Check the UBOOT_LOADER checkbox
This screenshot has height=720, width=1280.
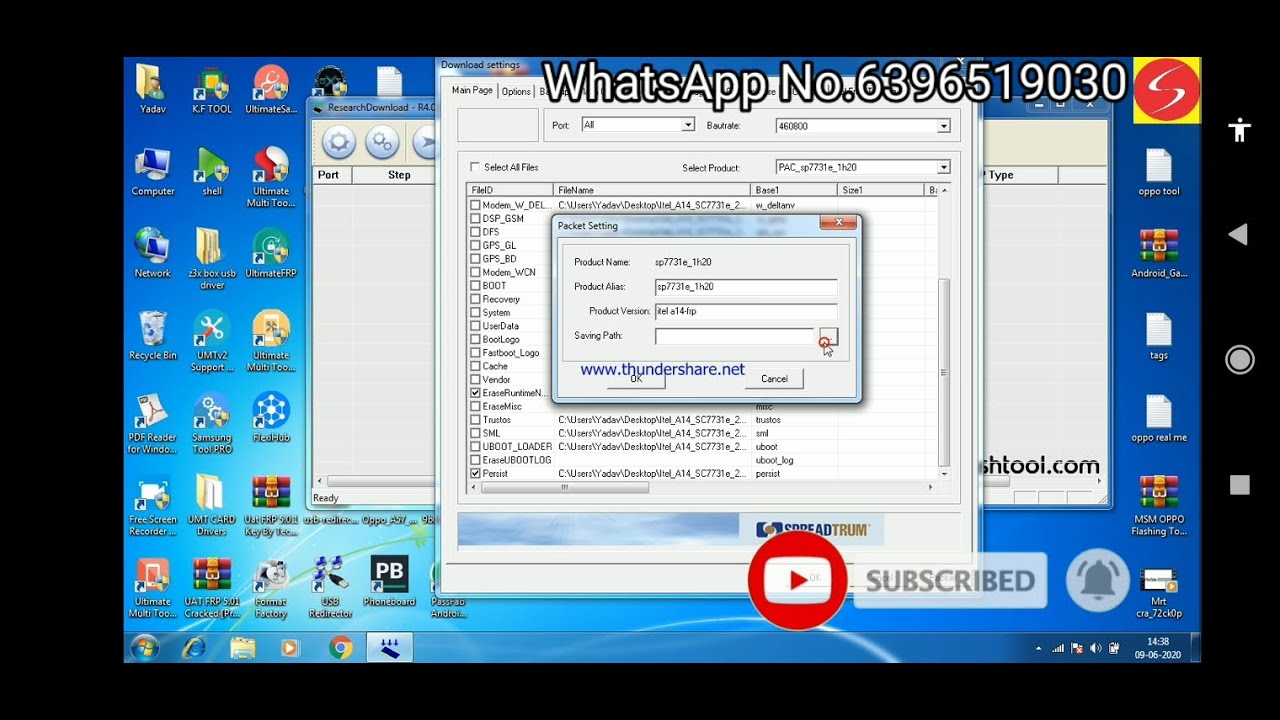[476, 447]
